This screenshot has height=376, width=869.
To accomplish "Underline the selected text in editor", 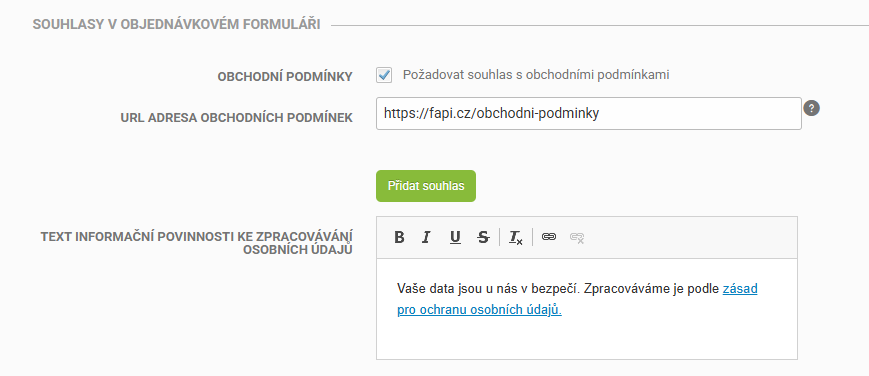I will [456, 237].
